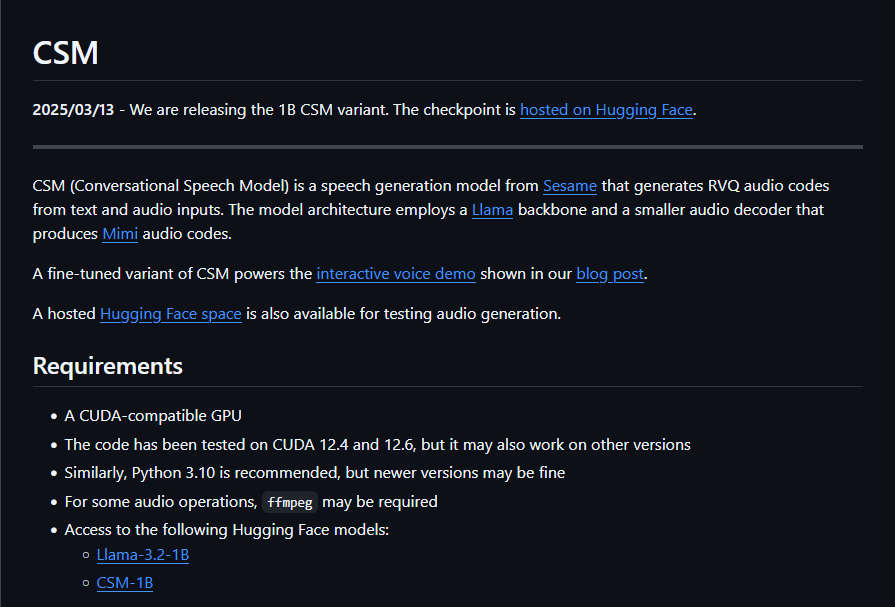Click the ffmpeg inline code snippet

289,502
